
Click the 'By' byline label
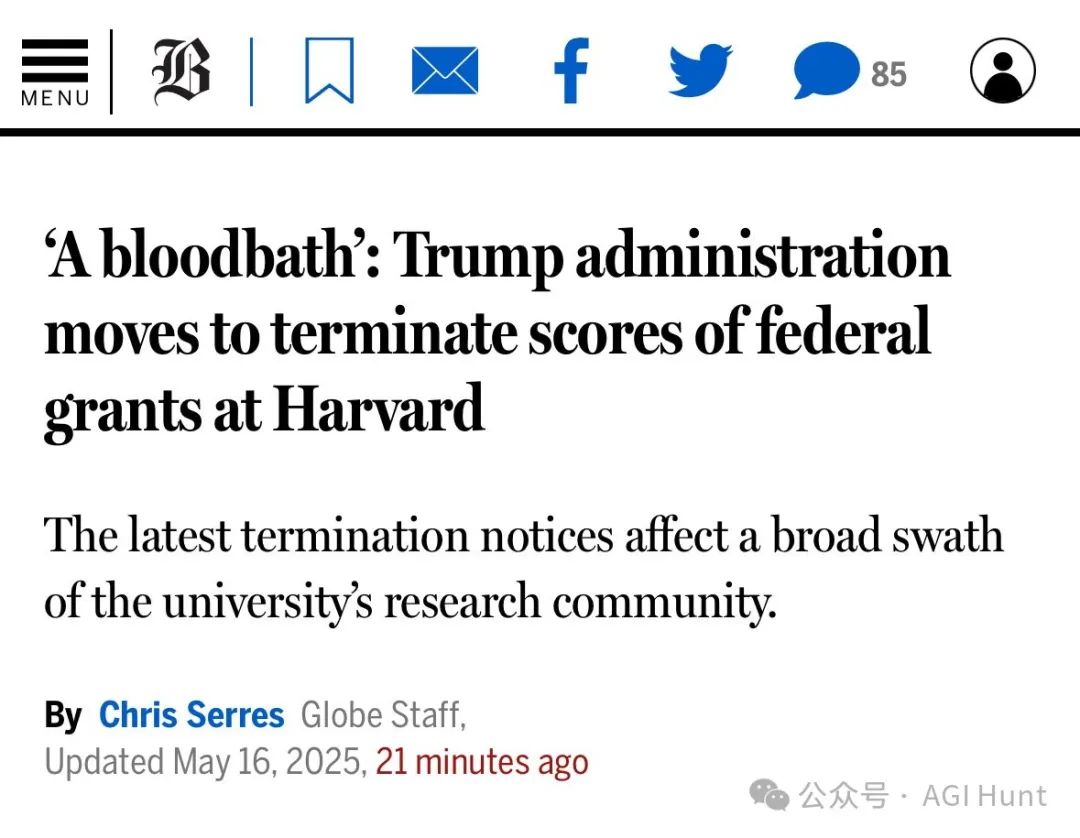click(63, 716)
